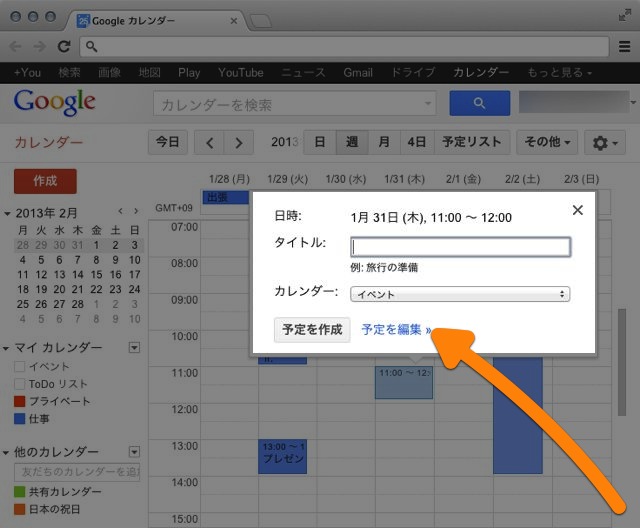Collapse the 2013年 2月 mini calendar
The height and width of the screenshot is (528, 640).
click(x=7, y=213)
